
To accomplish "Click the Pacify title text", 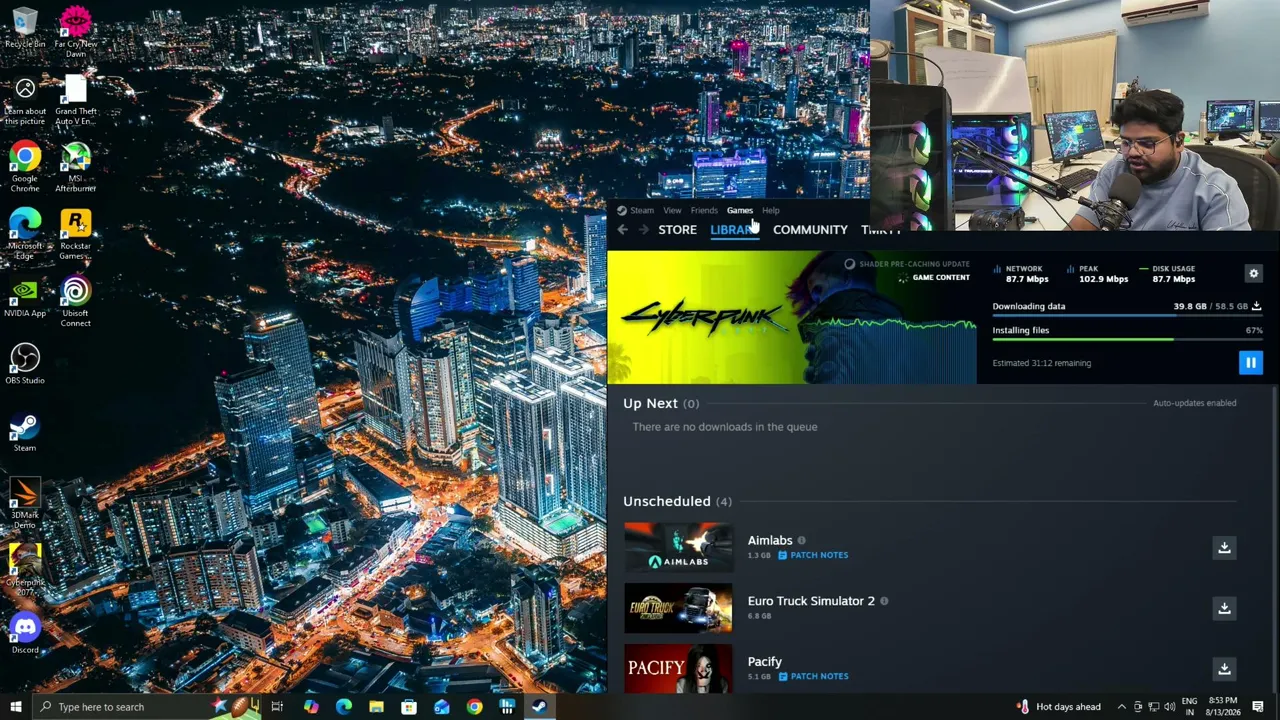I will coord(764,662).
